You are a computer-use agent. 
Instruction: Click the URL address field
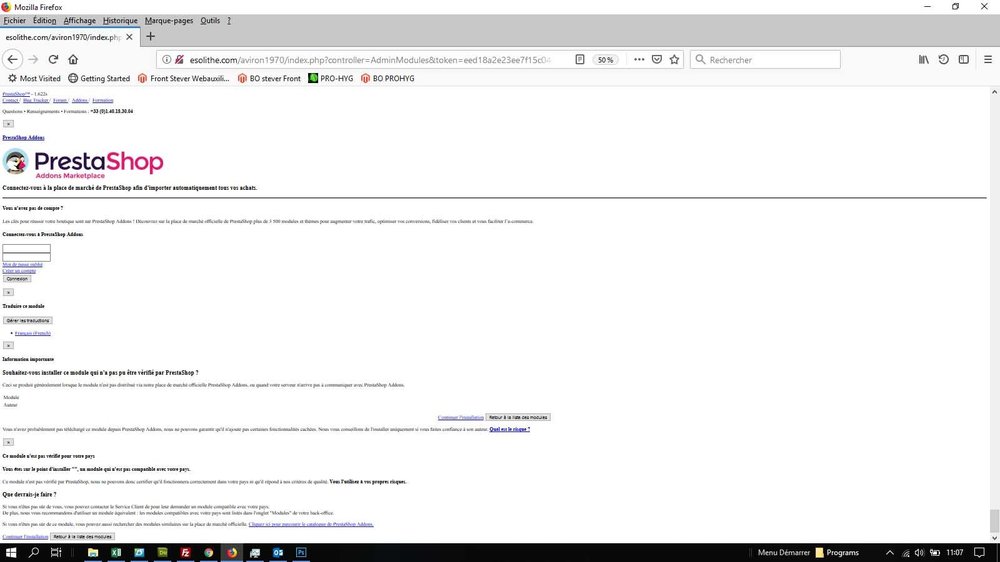[370, 59]
